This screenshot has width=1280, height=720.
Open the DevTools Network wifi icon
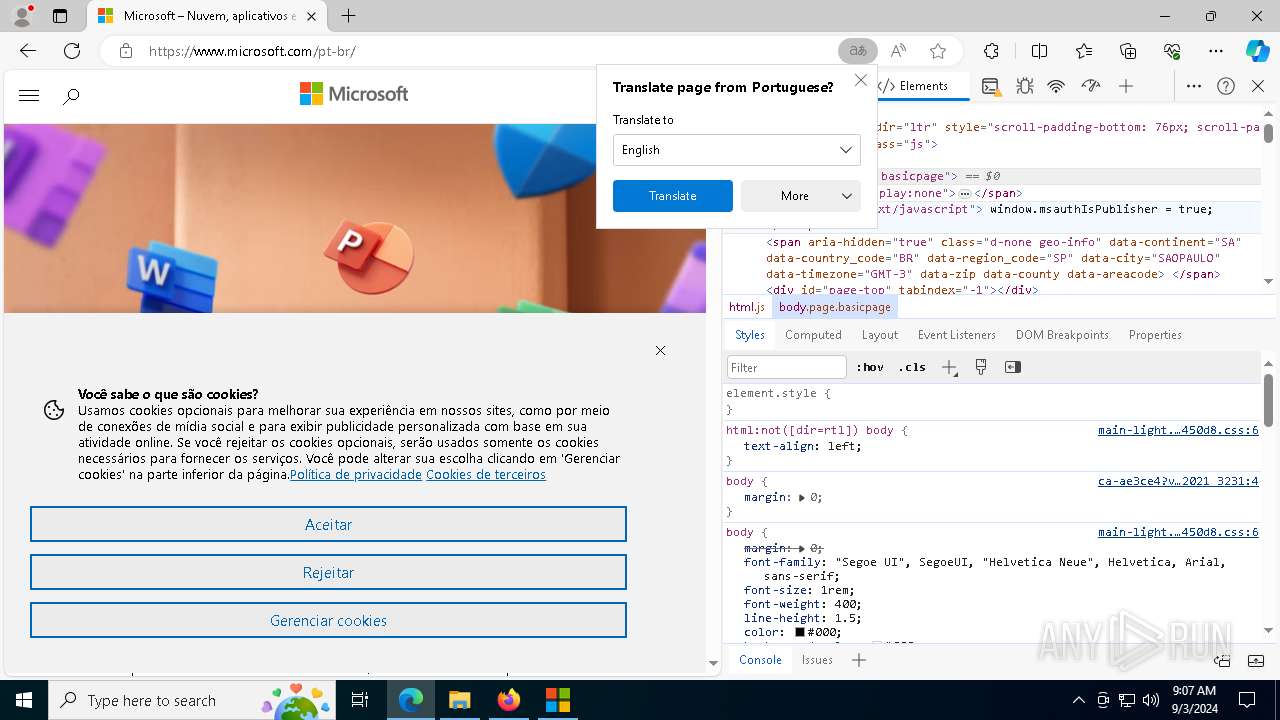1056,86
